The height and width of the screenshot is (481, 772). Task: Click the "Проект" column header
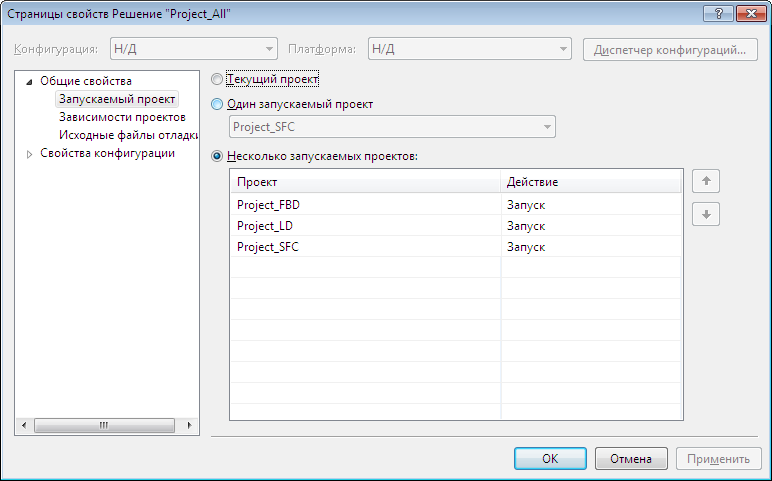(365, 182)
